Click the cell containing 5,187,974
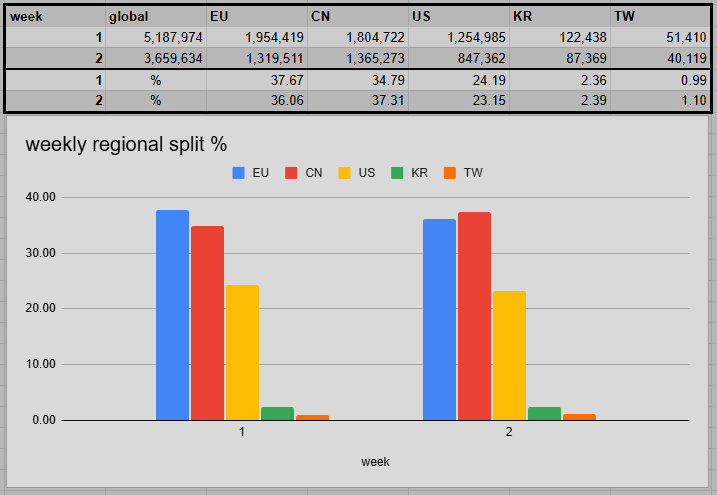This screenshot has height=495, width=717. (156, 37)
